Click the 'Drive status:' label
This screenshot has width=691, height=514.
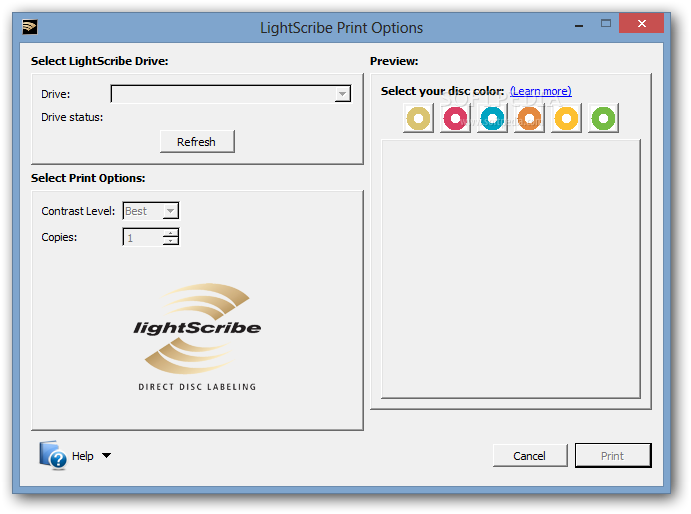point(72,117)
